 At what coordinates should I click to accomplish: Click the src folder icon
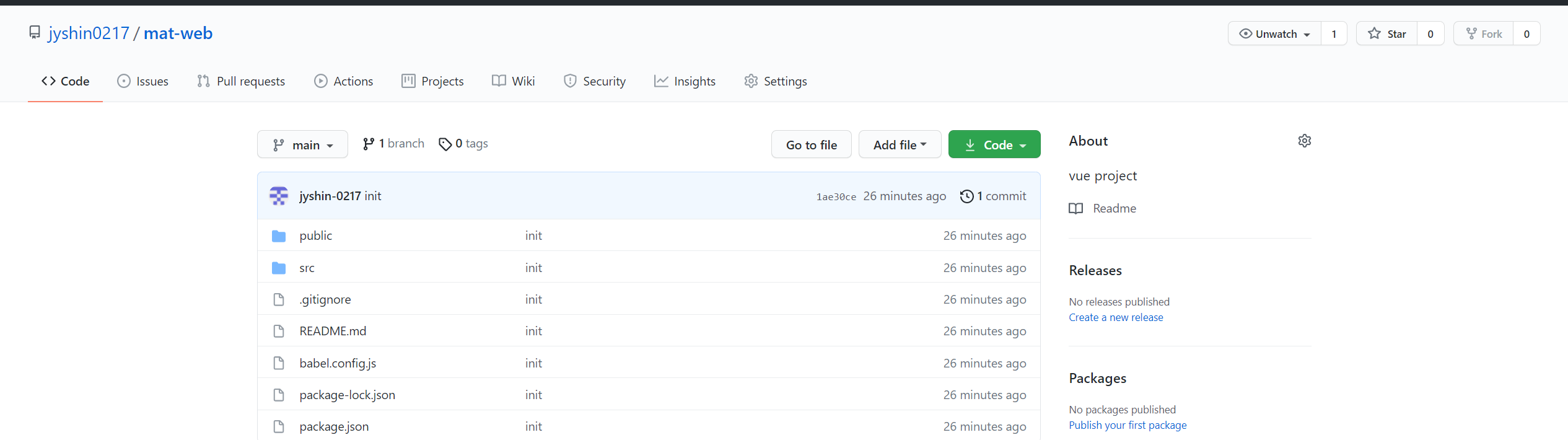279,268
